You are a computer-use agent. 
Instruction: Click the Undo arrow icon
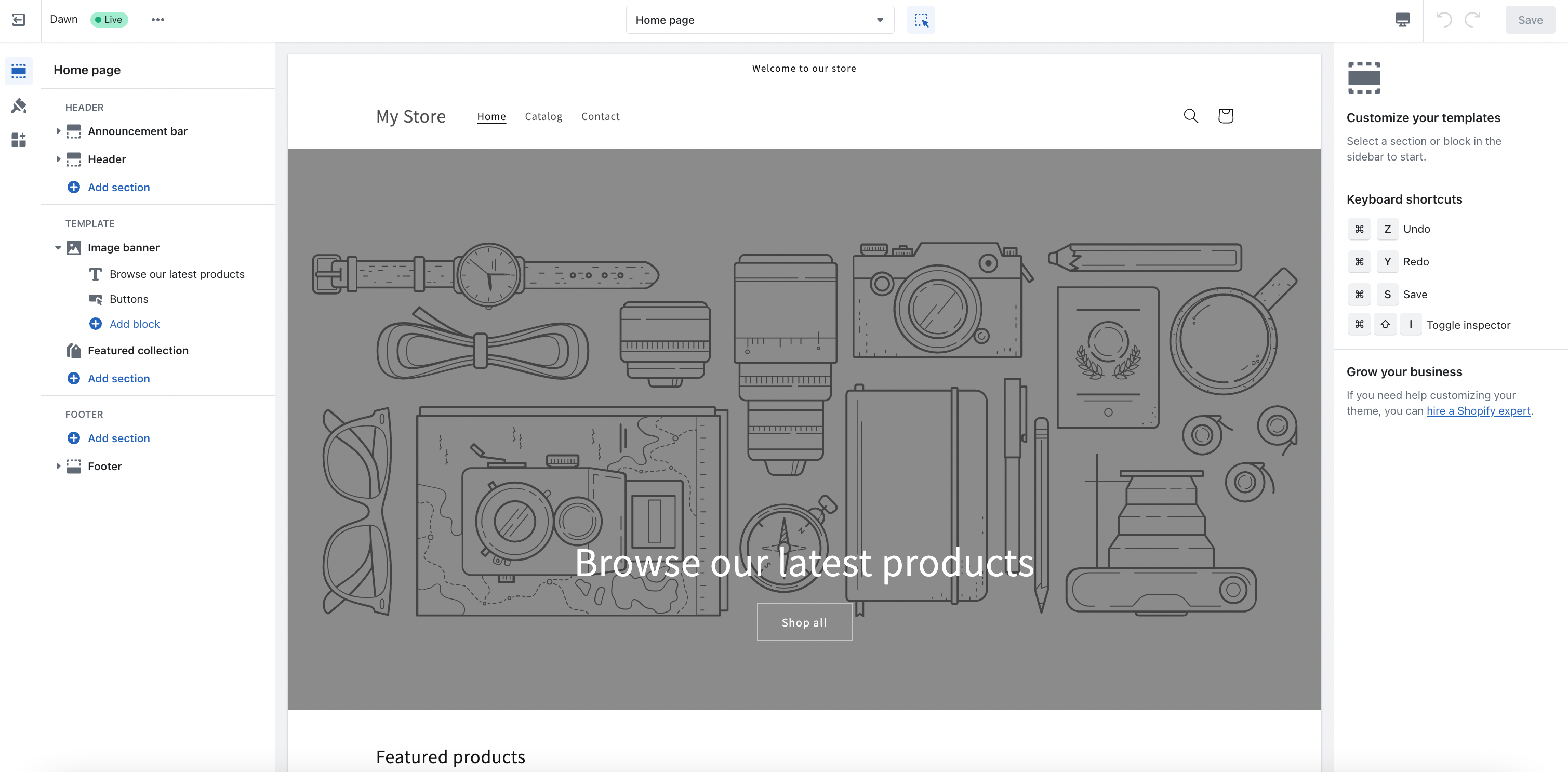pos(1444,20)
